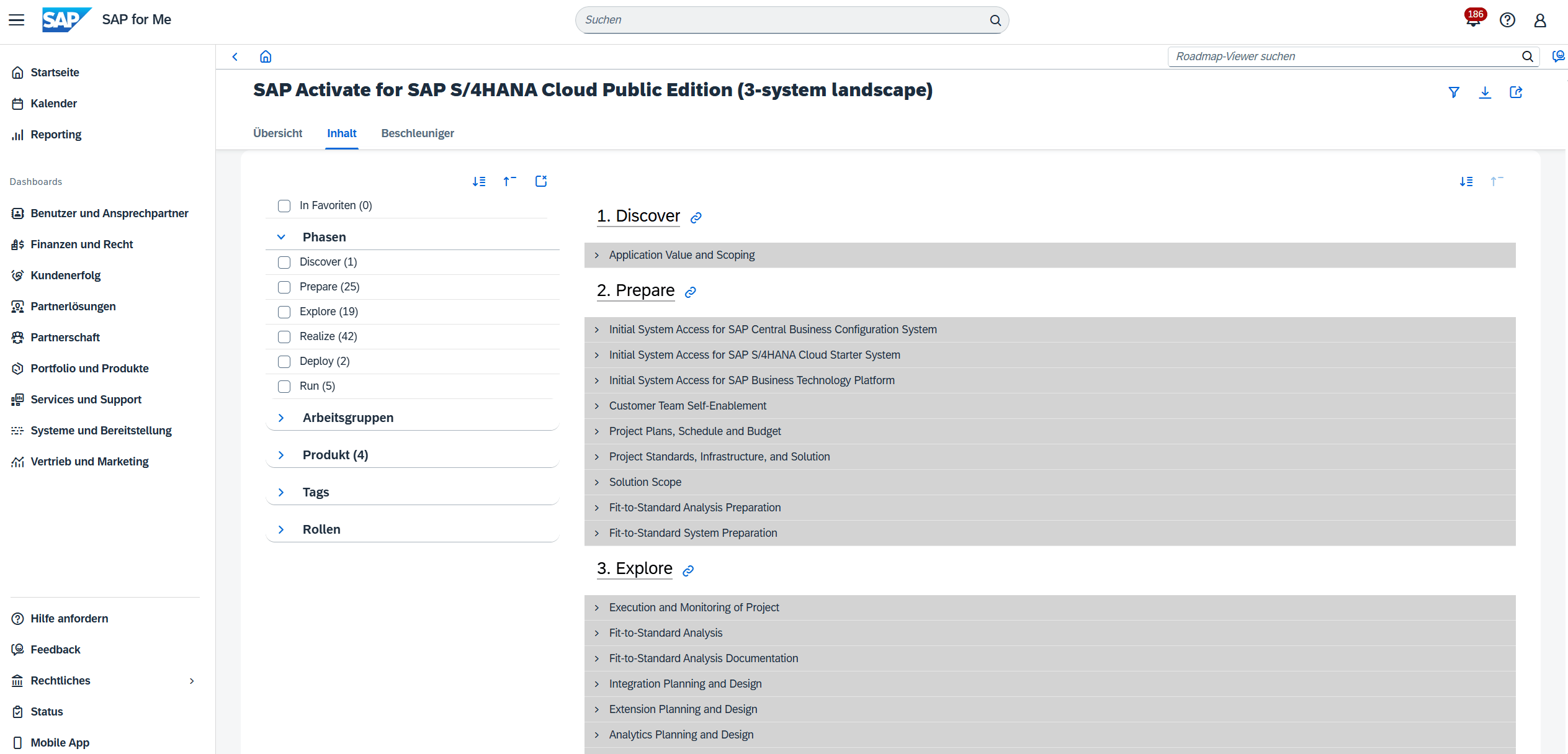The width and height of the screenshot is (1568, 754).
Task: Toggle In Favoriten (0) checkbox
Action: (x=284, y=206)
